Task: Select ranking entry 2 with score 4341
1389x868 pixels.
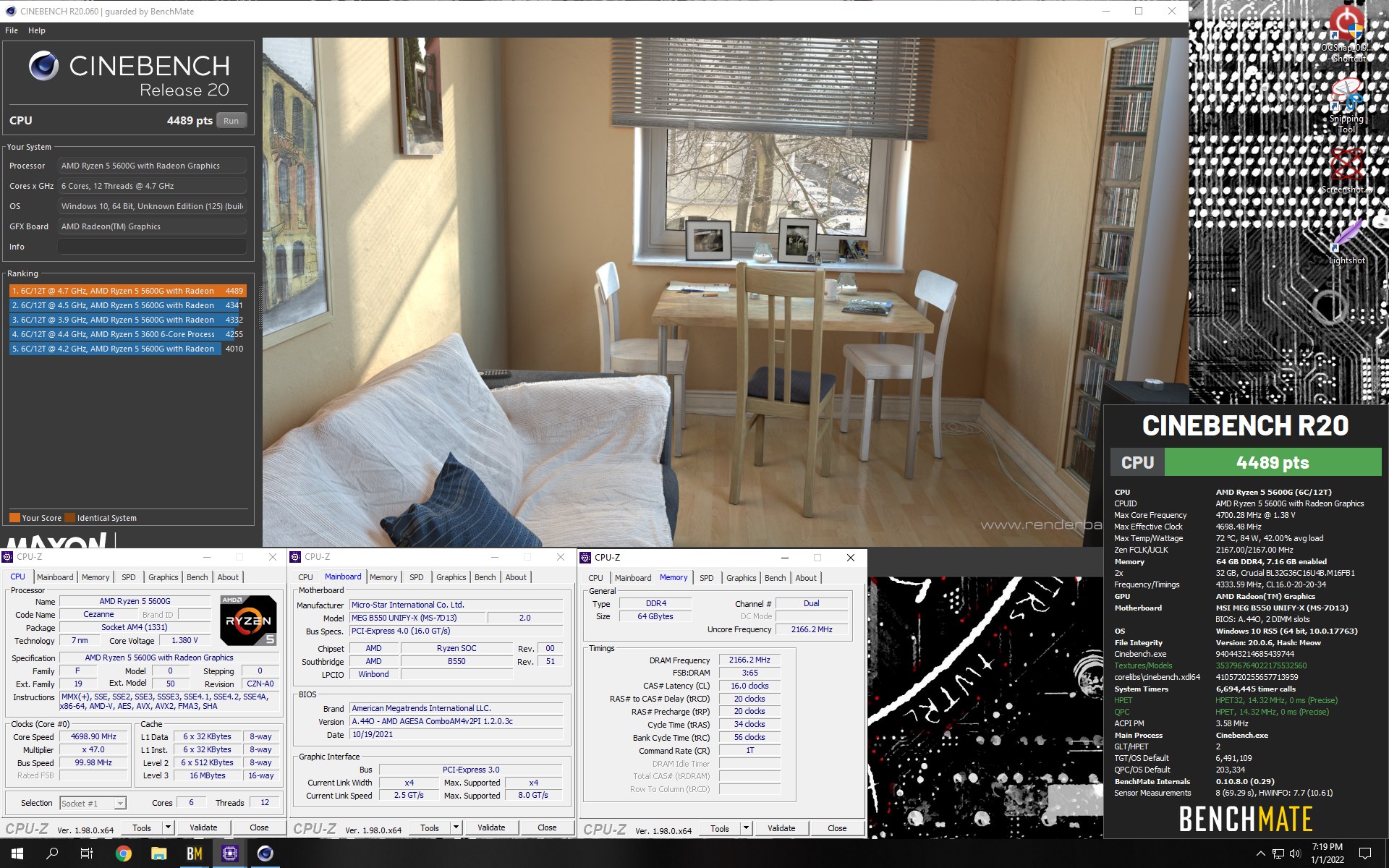Action: pos(127,305)
